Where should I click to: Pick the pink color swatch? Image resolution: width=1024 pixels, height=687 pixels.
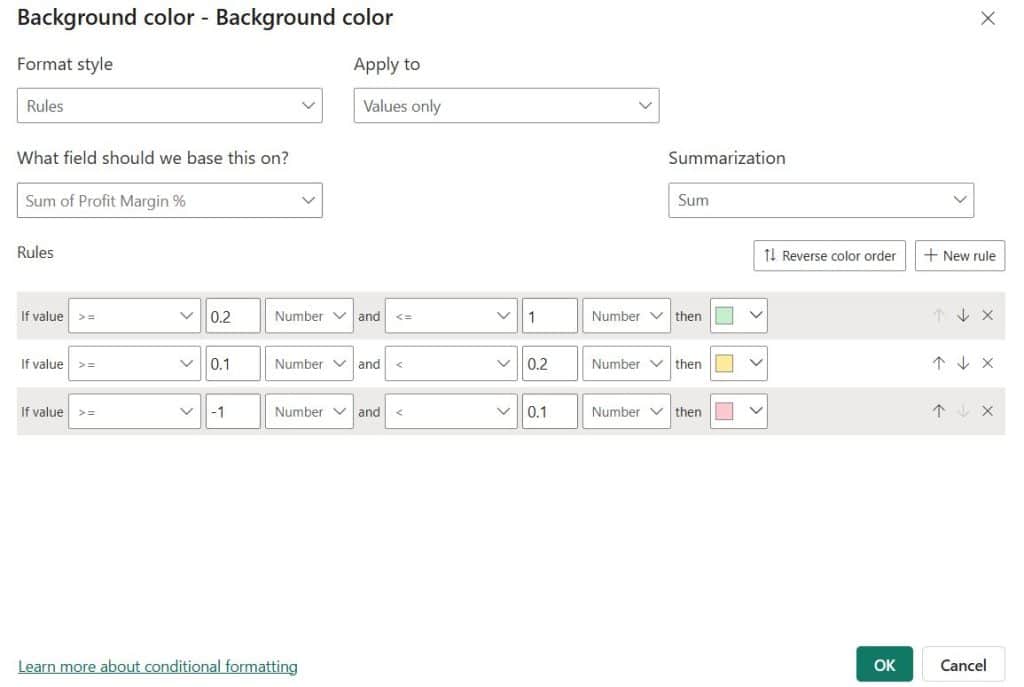[x=724, y=411]
